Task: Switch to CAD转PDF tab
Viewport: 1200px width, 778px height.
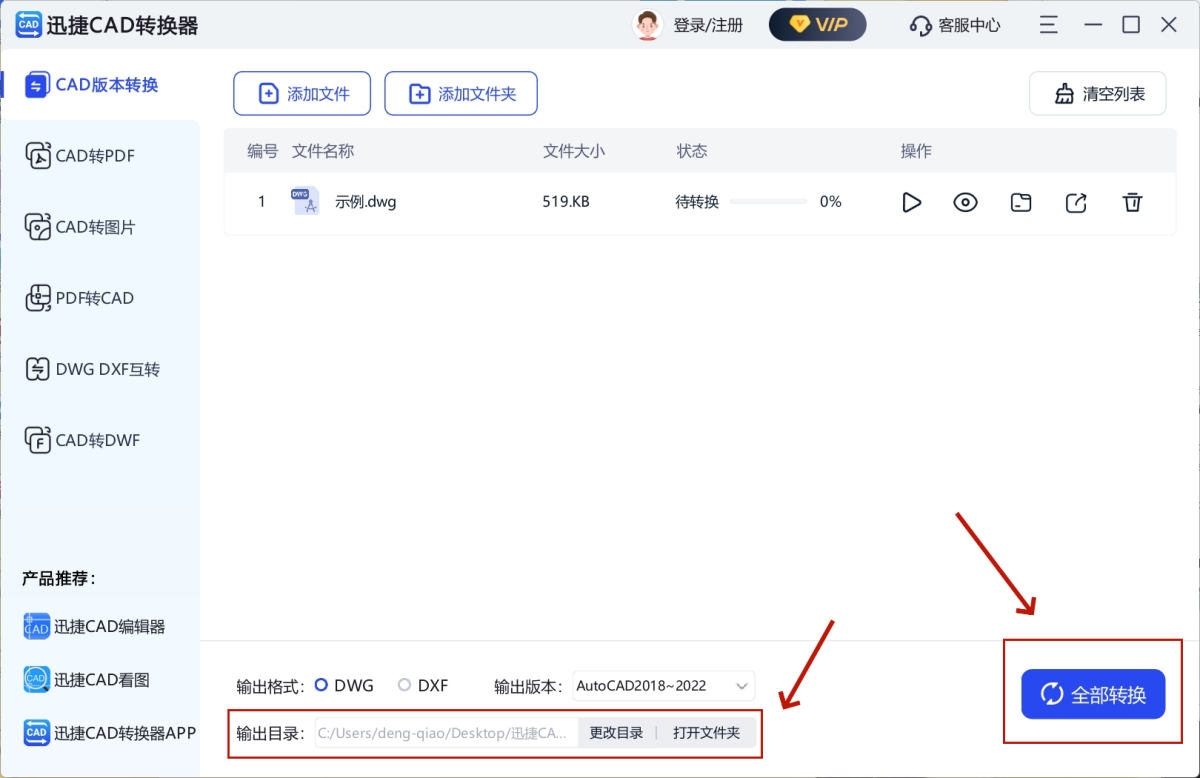Action: click(80, 156)
